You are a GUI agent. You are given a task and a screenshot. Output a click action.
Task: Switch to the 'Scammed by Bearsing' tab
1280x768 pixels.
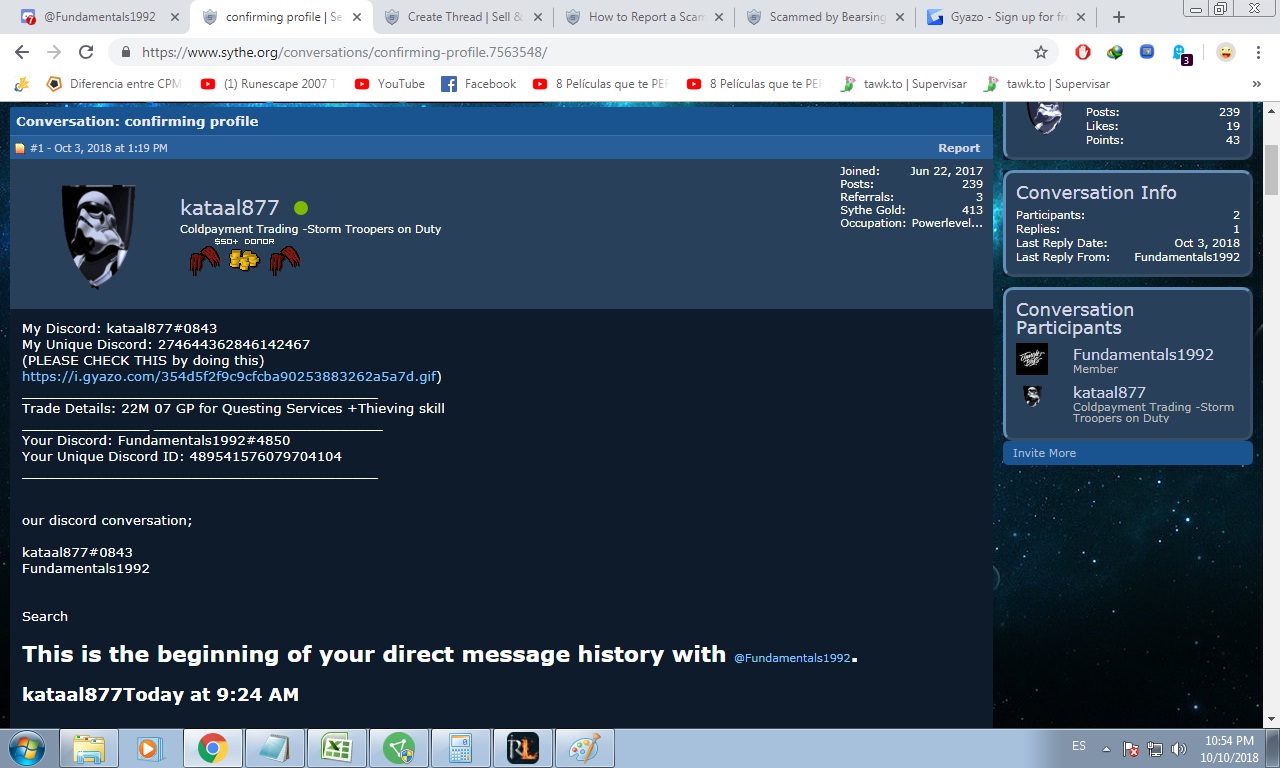827,17
